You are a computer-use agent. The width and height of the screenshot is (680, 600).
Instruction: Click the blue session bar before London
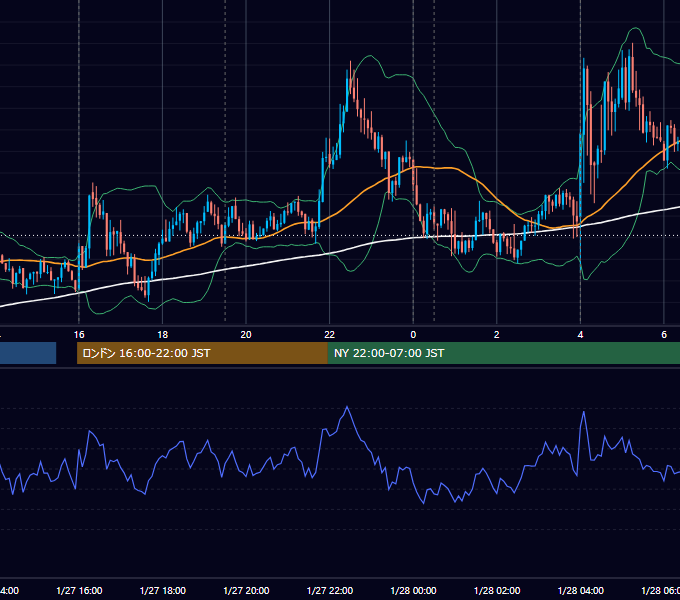point(28,353)
